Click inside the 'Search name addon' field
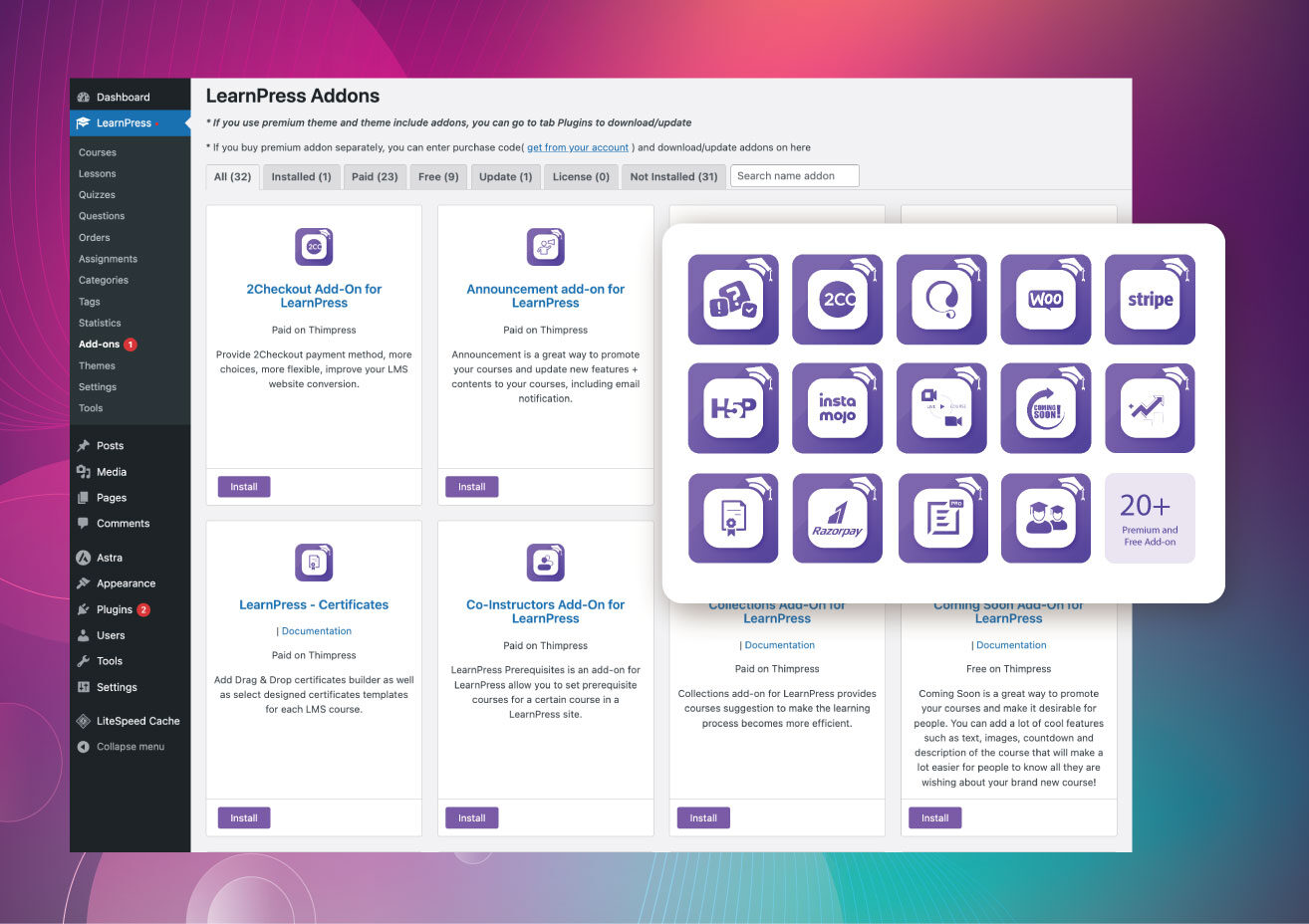Viewport: 1309px width, 924px height. point(794,175)
